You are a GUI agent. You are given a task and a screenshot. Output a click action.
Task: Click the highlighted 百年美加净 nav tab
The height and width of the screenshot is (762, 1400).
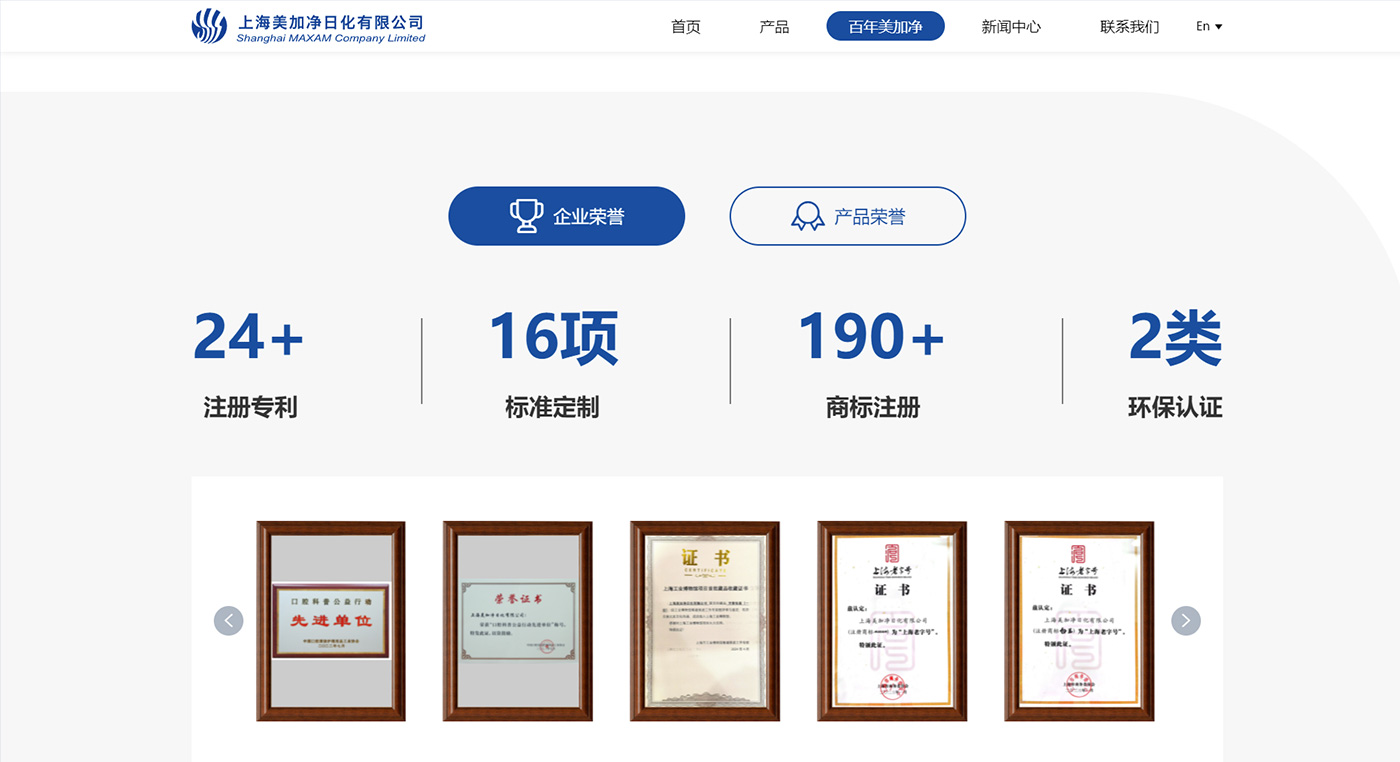(x=885, y=27)
